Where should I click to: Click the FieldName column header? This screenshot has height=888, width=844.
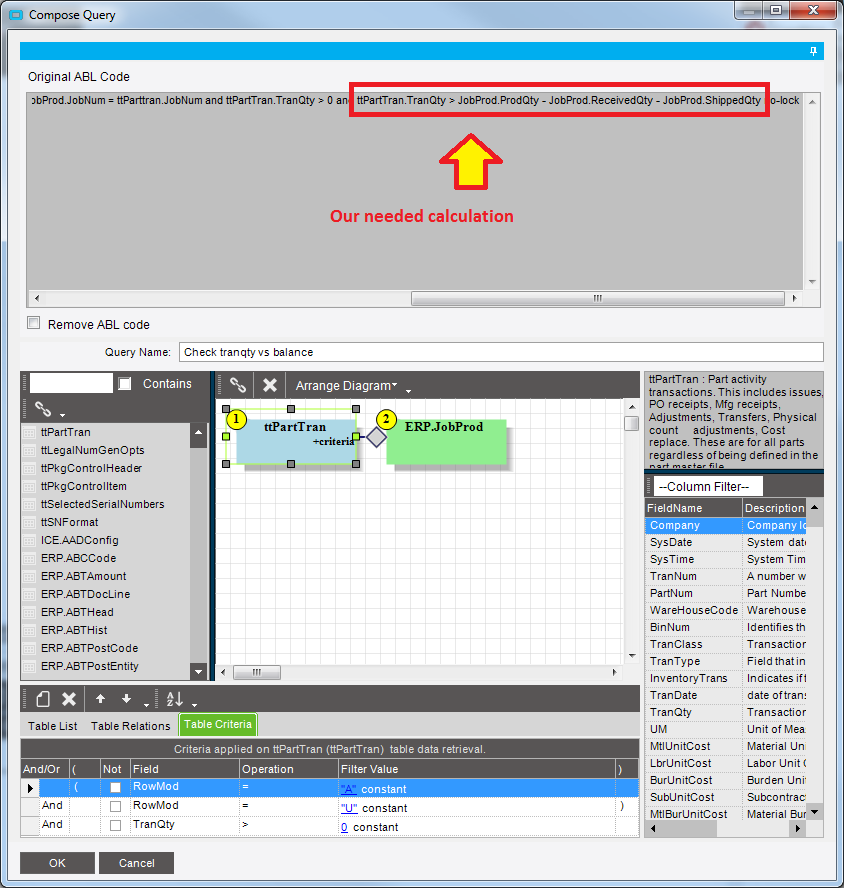point(693,508)
